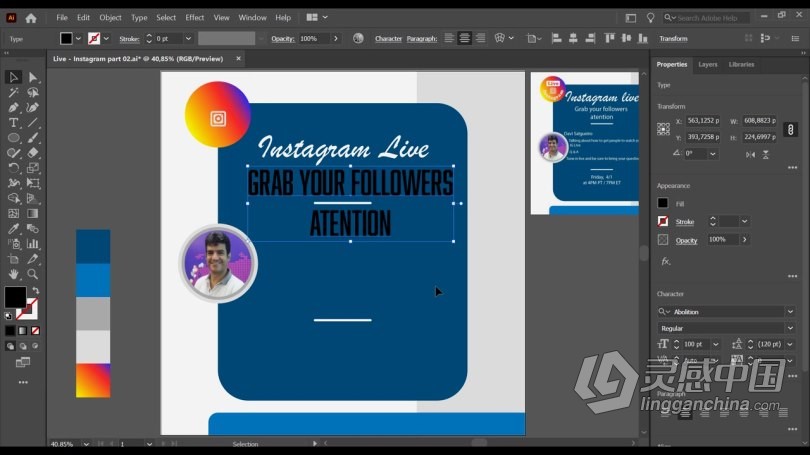
Task: Select the Eraser tool
Action: [x=33, y=153]
